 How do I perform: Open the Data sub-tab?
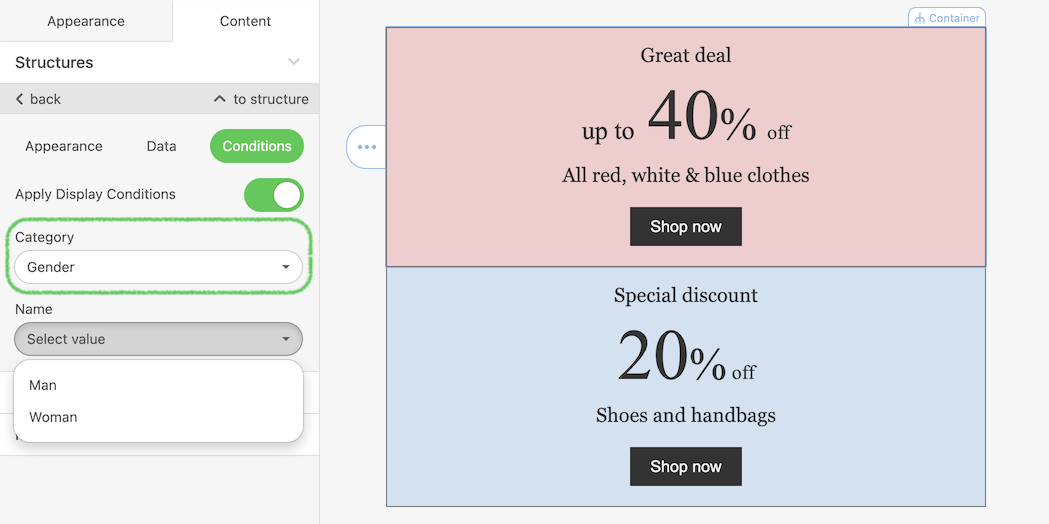tap(161, 146)
